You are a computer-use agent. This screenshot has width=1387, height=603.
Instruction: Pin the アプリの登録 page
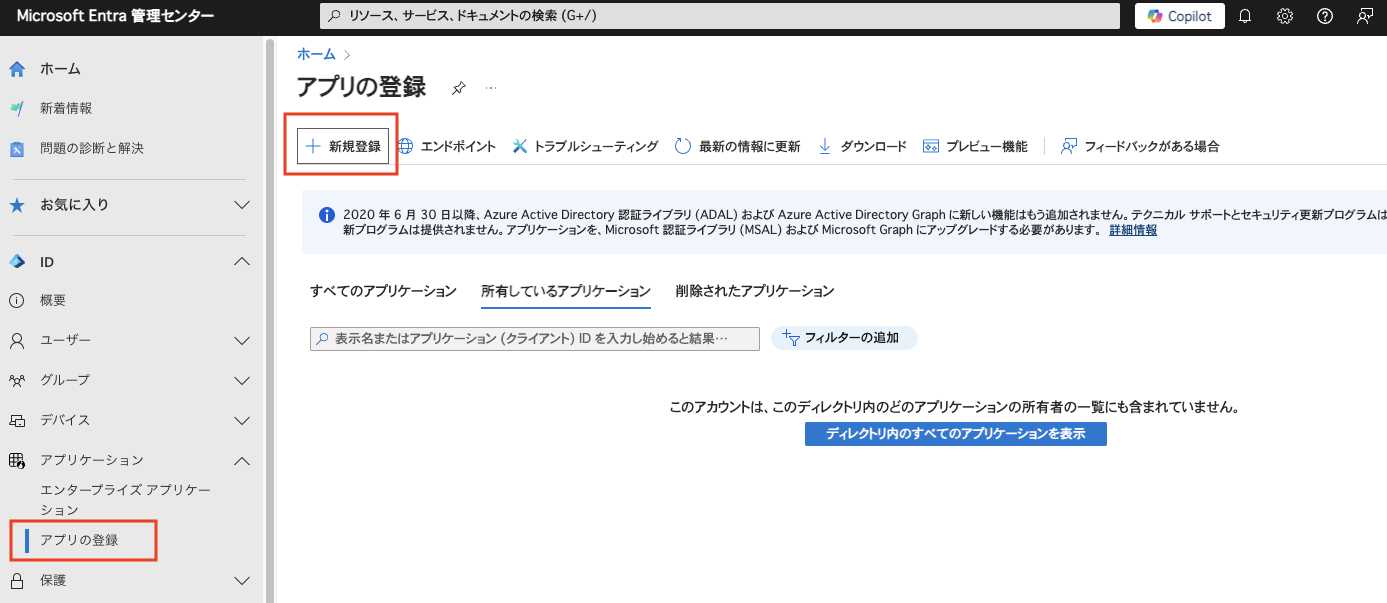(x=458, y=88)
